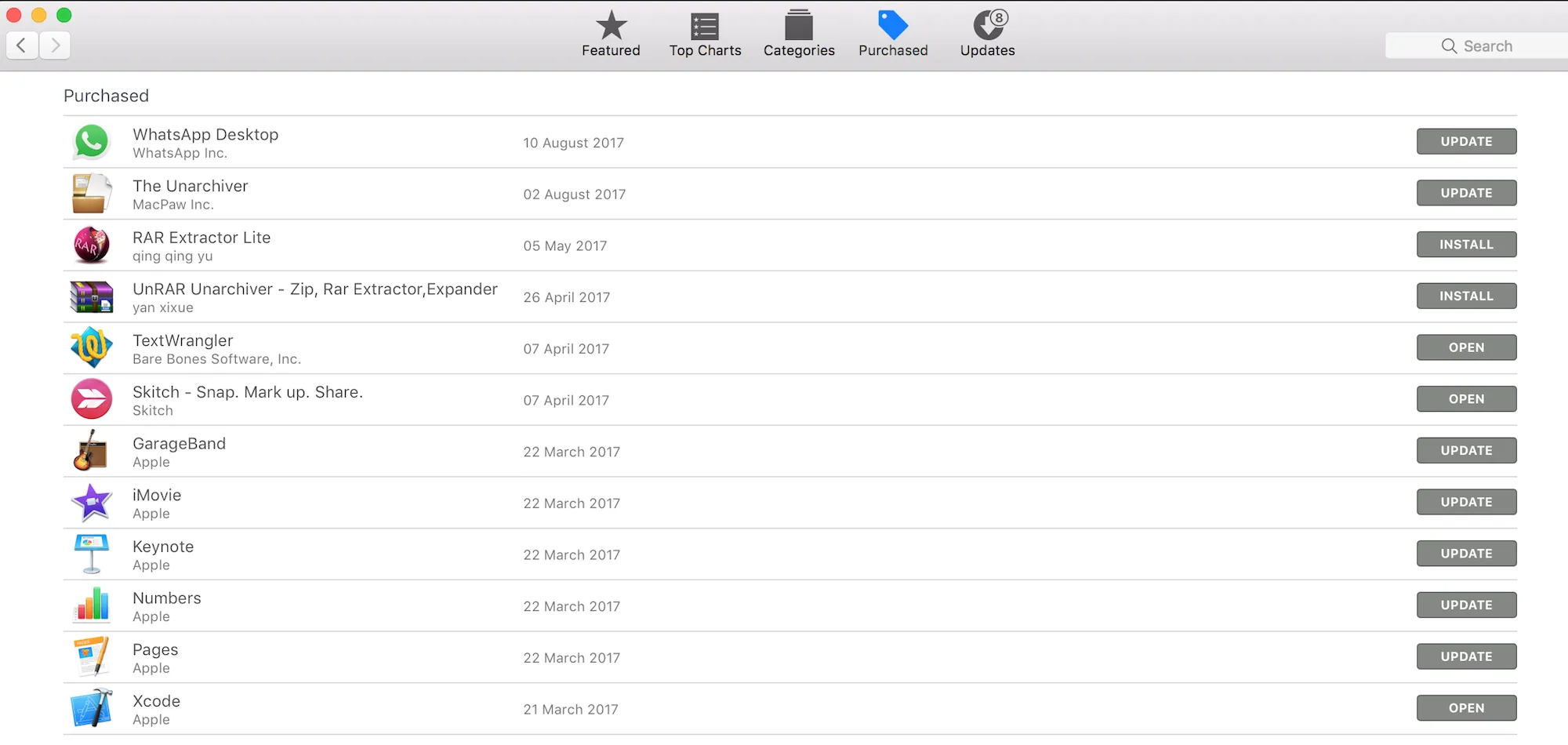Screen dimensions: 1568x745
Task: Select the GarageBand title
Action: tap(179, 444)
